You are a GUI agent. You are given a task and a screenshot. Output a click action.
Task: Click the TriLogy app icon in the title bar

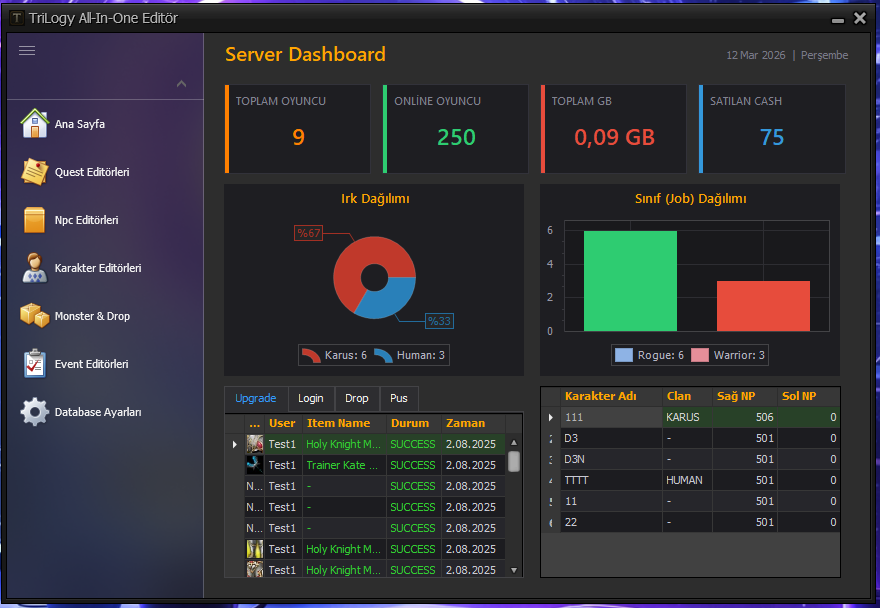pos(17,18)
